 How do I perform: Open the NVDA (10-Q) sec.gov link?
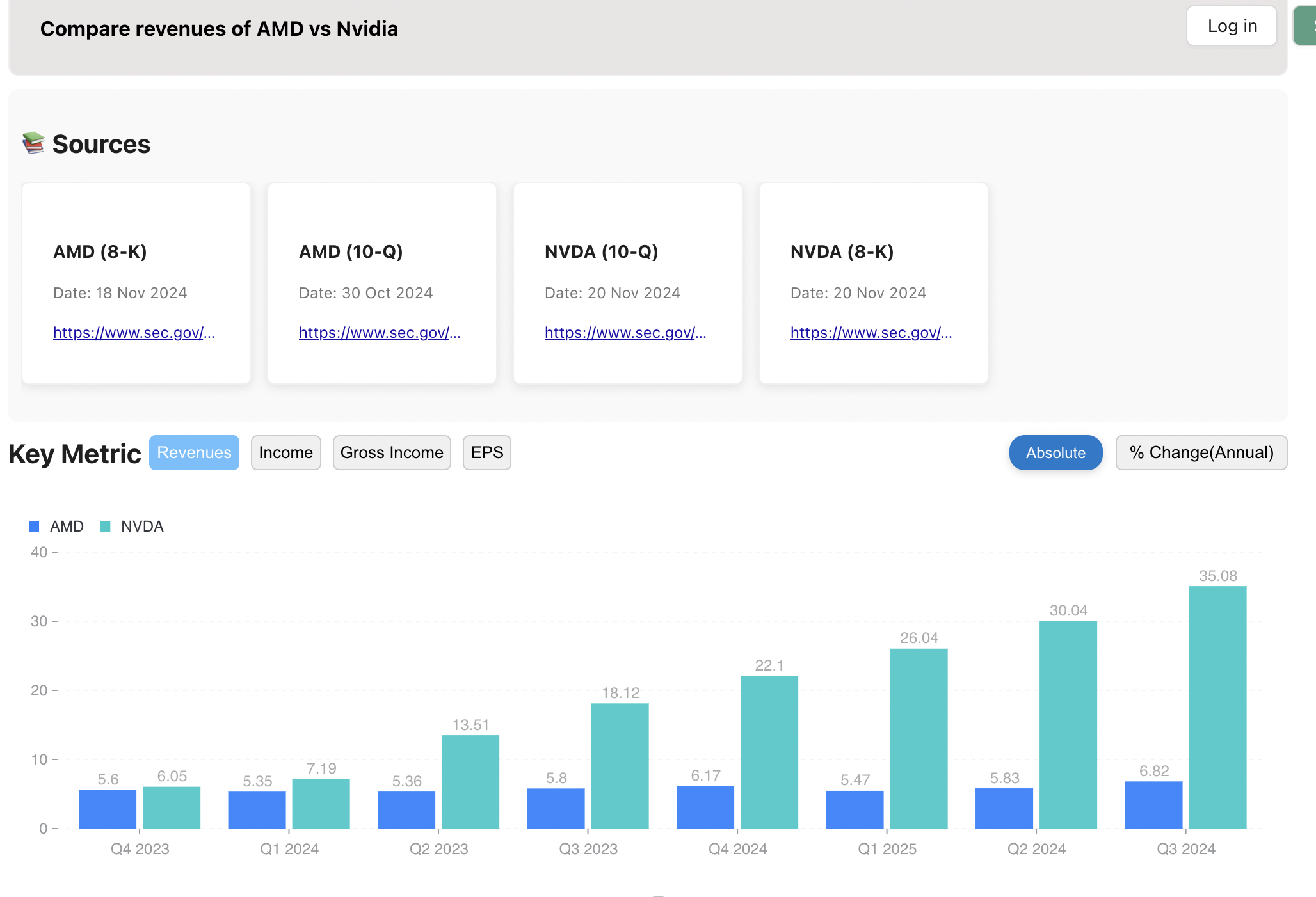(625, 332)
